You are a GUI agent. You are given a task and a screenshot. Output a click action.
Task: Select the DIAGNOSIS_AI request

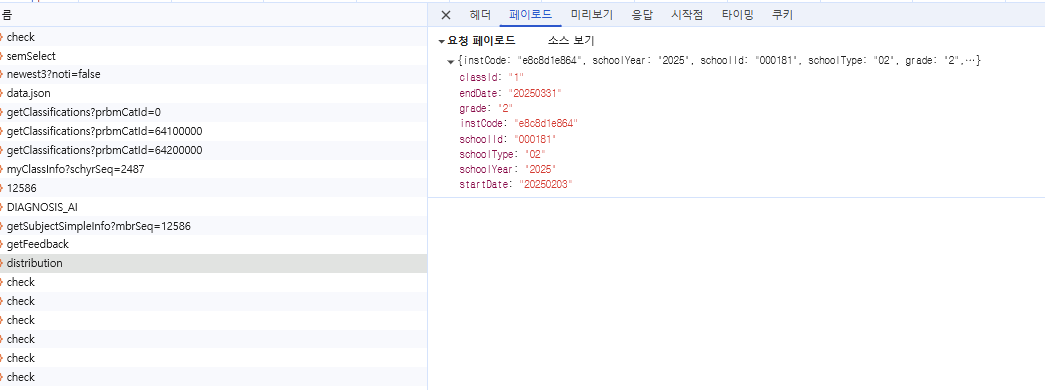click(213, 207)
